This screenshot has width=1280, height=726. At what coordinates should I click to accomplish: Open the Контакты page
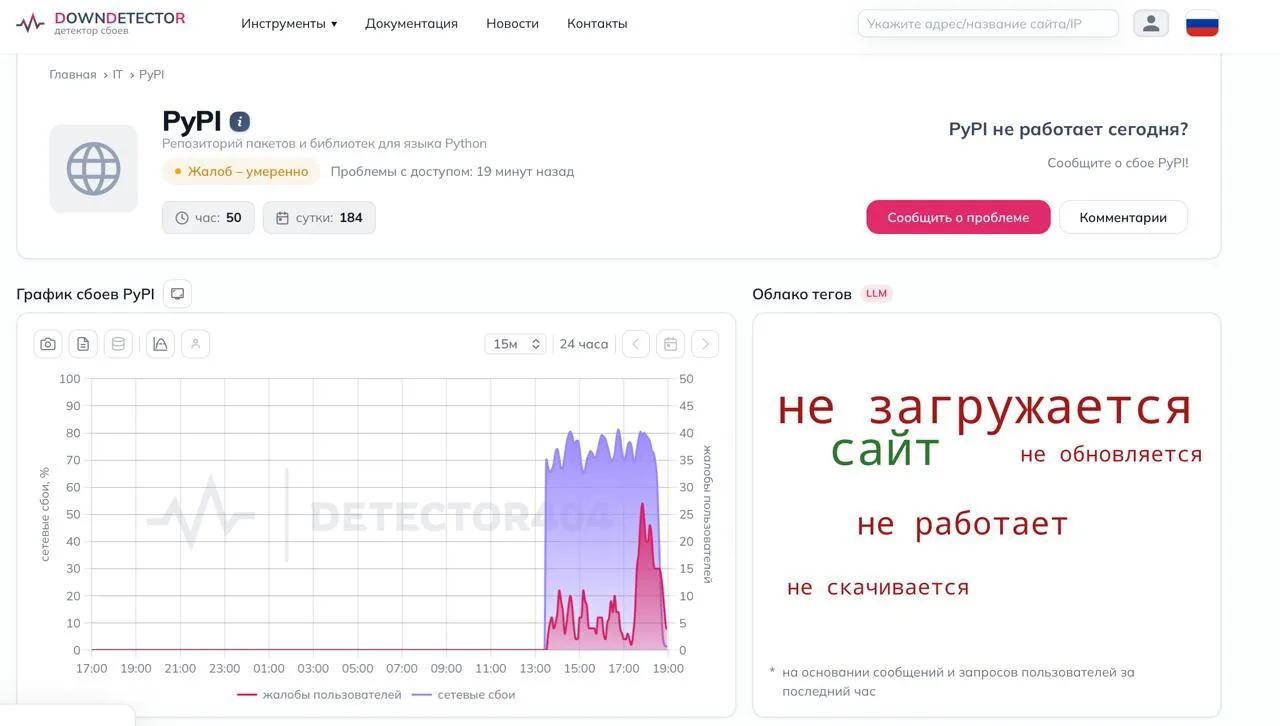click(x=597, y=23)
